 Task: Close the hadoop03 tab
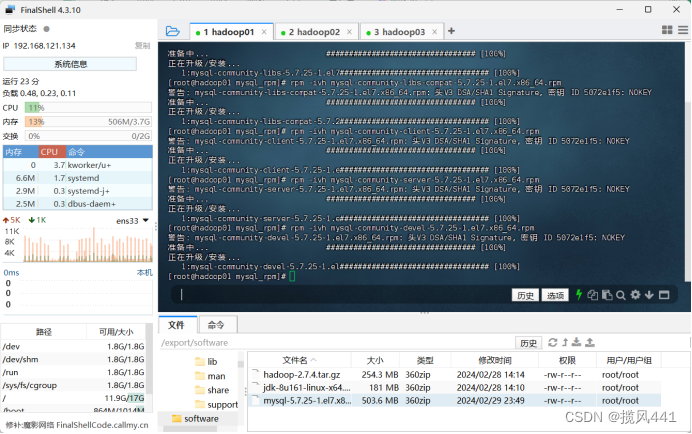point(434,32)
